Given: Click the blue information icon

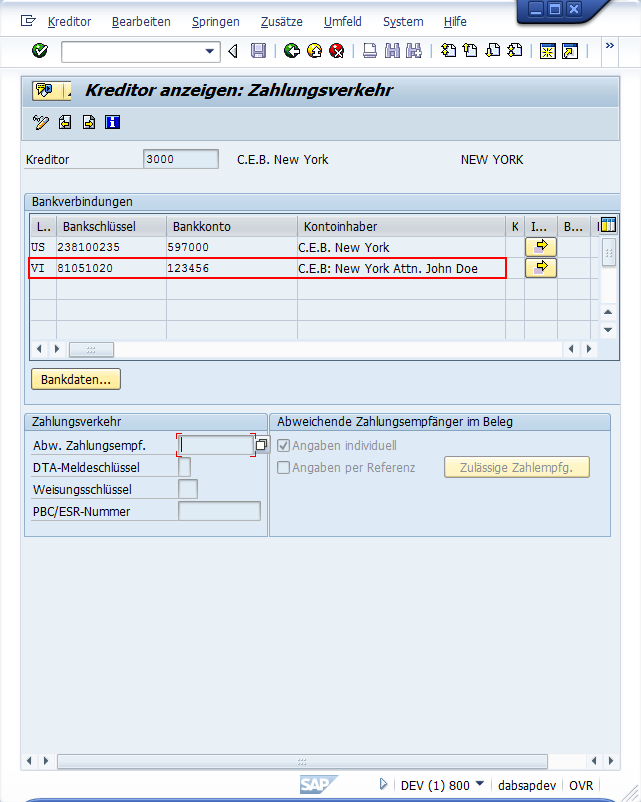Looking at the screenshot, I should click(x=113, y=122).
